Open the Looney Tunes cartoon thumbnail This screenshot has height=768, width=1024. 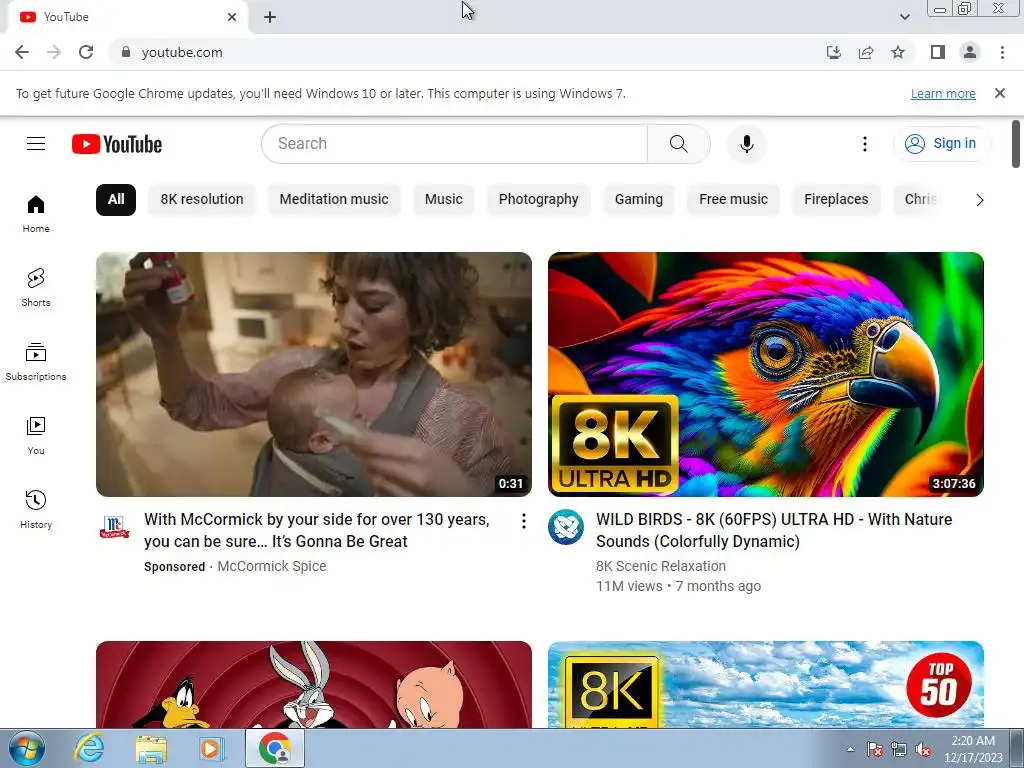tap(313, 684)
